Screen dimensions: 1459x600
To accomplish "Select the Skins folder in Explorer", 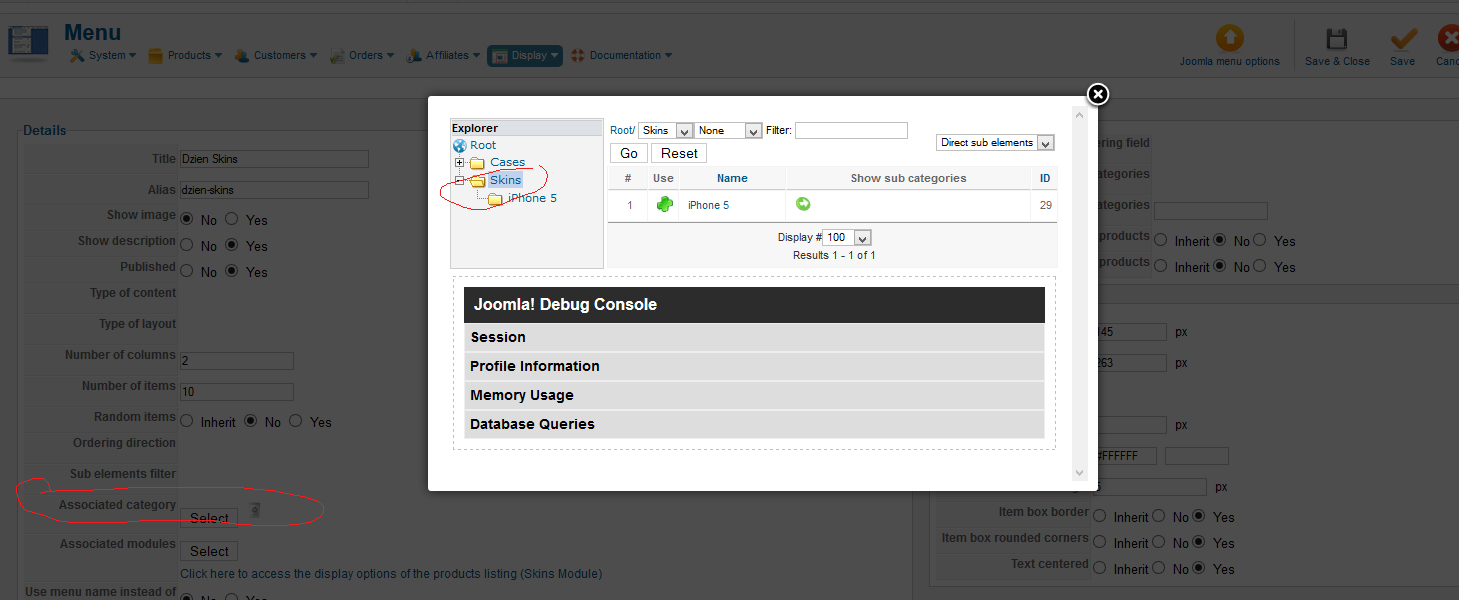I will 505,180.
